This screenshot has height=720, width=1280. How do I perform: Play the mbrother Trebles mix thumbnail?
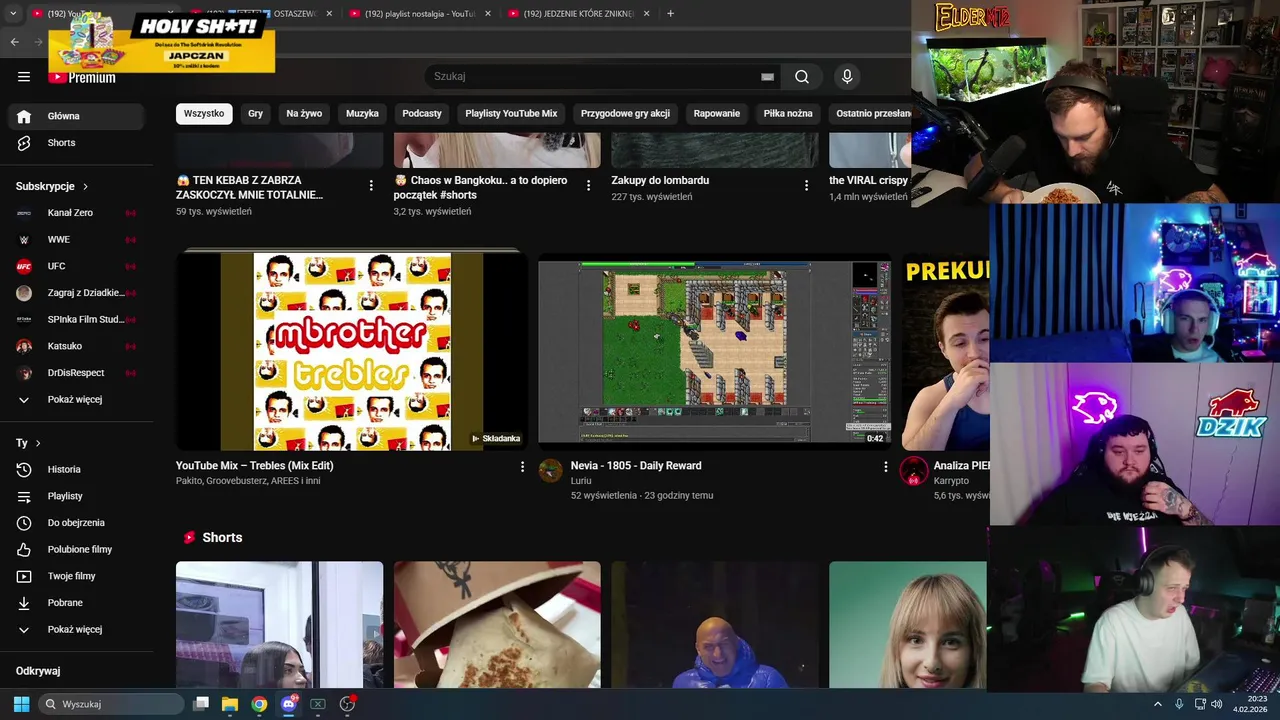coord(352,351)
